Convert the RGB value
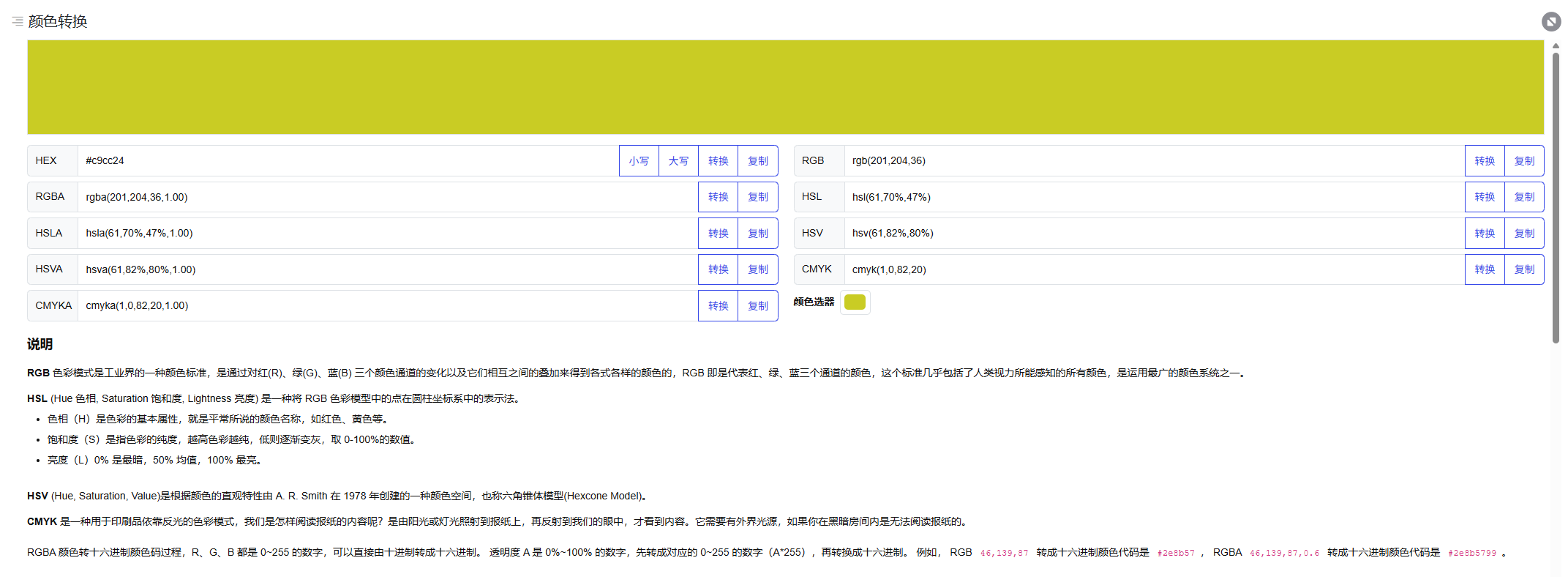The height and width of the screenshot is (577, 1568). click(1485, 161)
